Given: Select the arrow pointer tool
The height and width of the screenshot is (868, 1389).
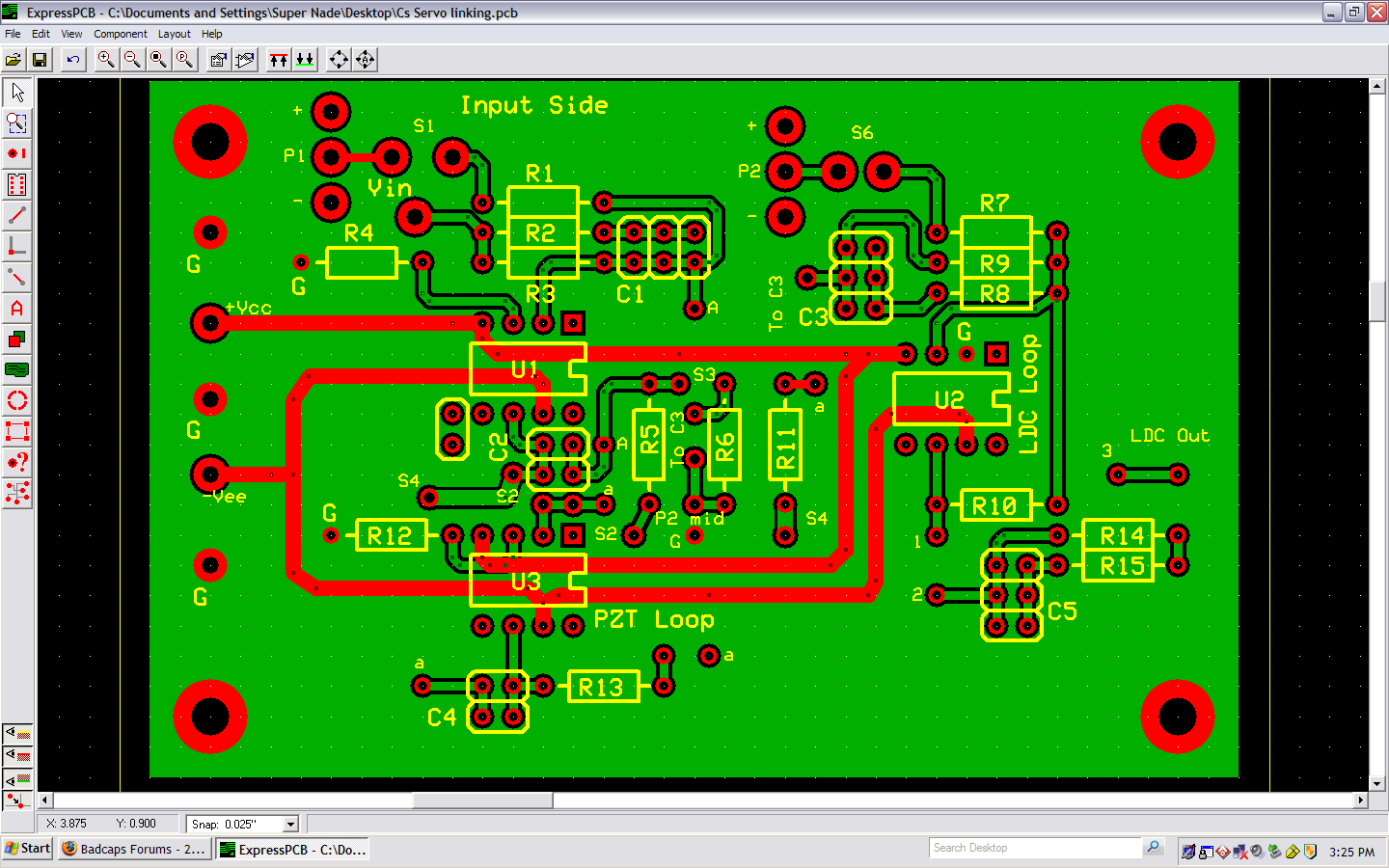Looking at the screenshot, I should click(17, 93).
